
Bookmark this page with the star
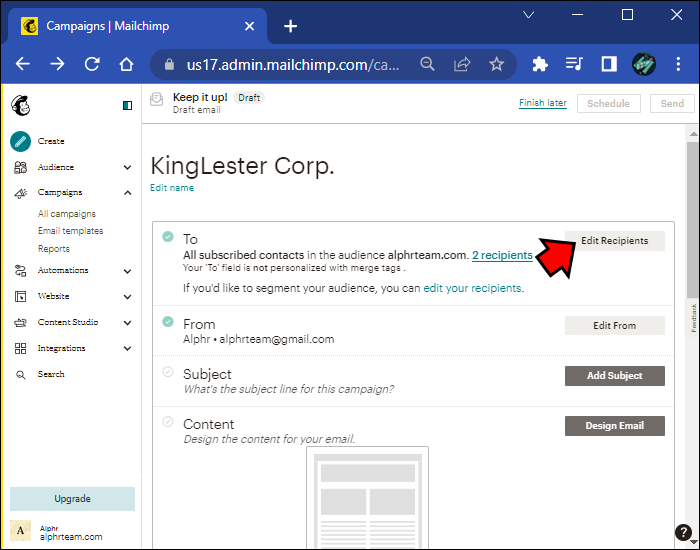496,64
